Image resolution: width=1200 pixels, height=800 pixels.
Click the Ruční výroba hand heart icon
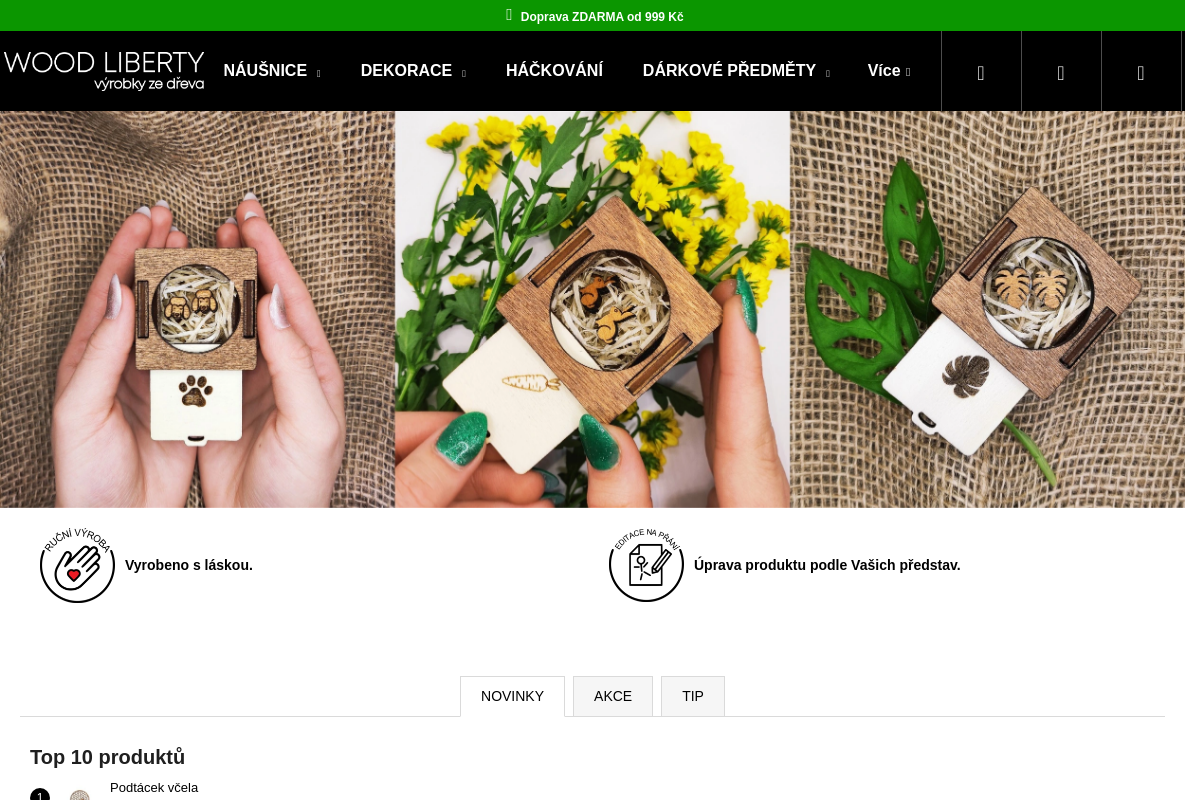(78, 565)
